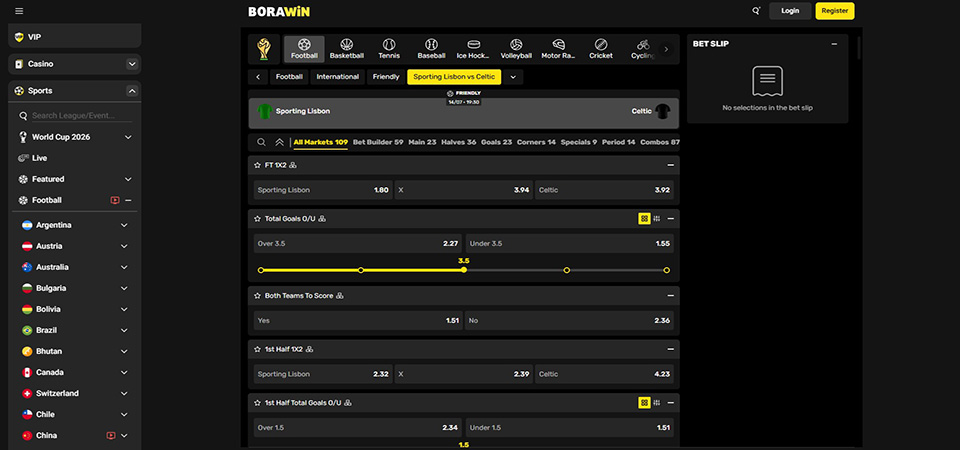Switch Total Goals O/U to grid view
This screenshot has width=960, height=450.
[x=644, y=219]
